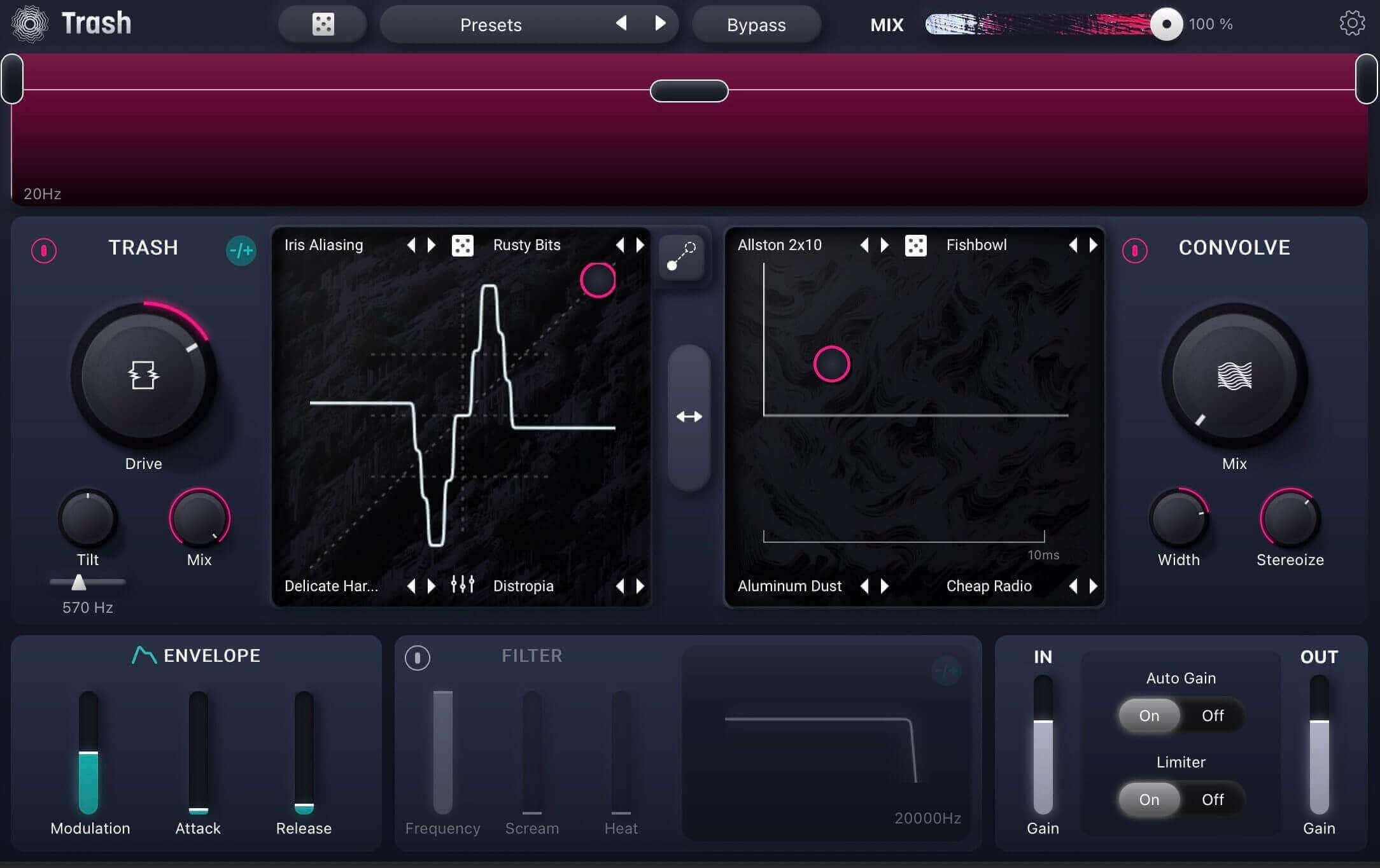
Task: Click the Release envelope slider
Action: click(304, 753)
